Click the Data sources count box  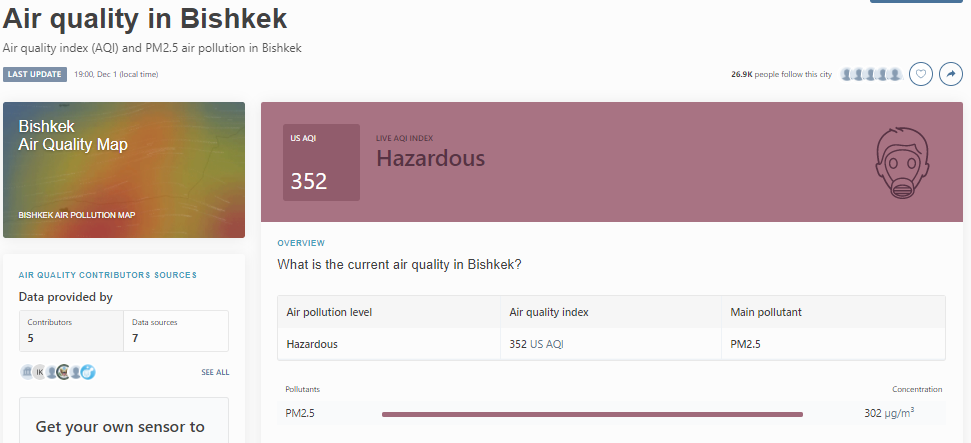176,331
